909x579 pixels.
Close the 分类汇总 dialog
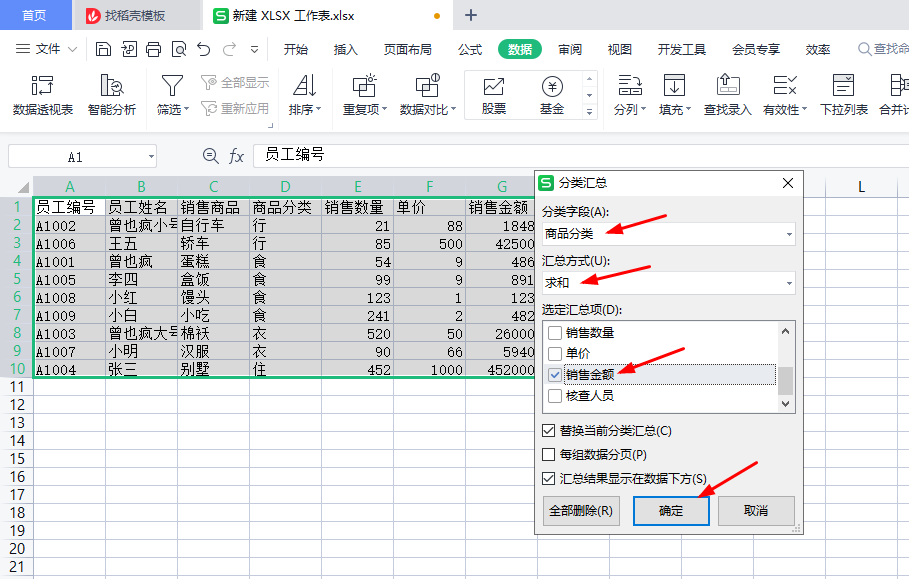pos(788,183)
